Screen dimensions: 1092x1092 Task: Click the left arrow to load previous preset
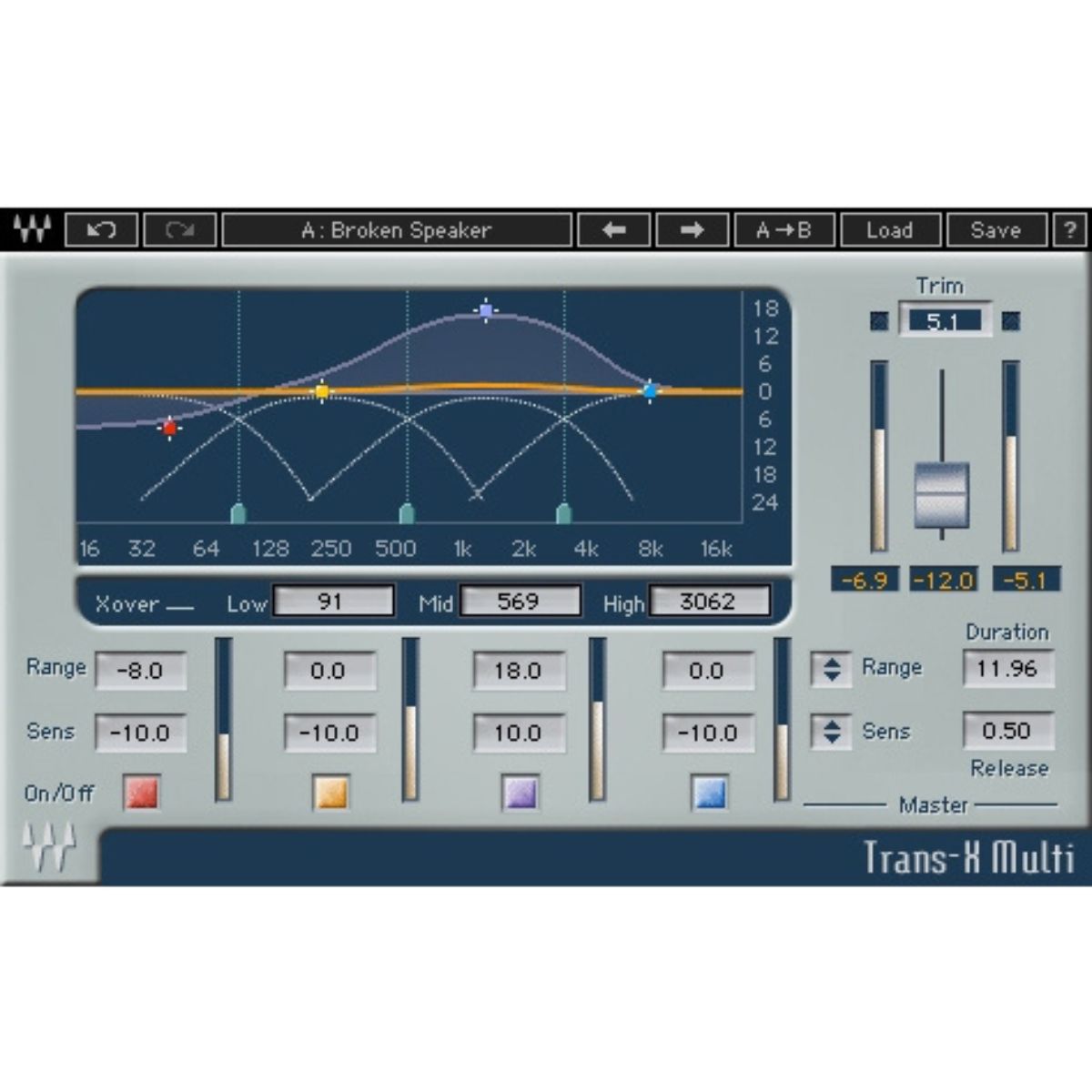[x=615, y=229]
